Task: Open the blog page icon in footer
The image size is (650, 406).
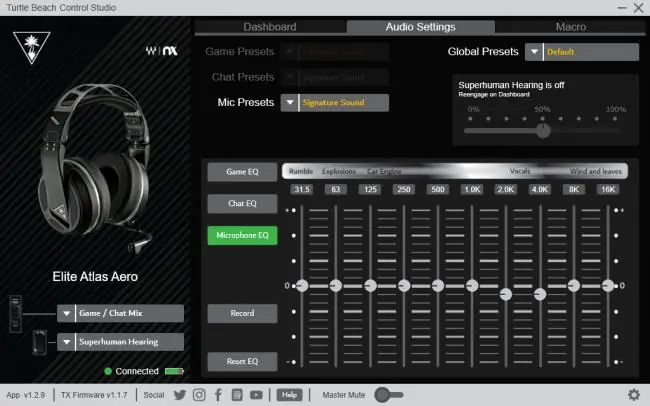Action: click(x=237, y=395)
